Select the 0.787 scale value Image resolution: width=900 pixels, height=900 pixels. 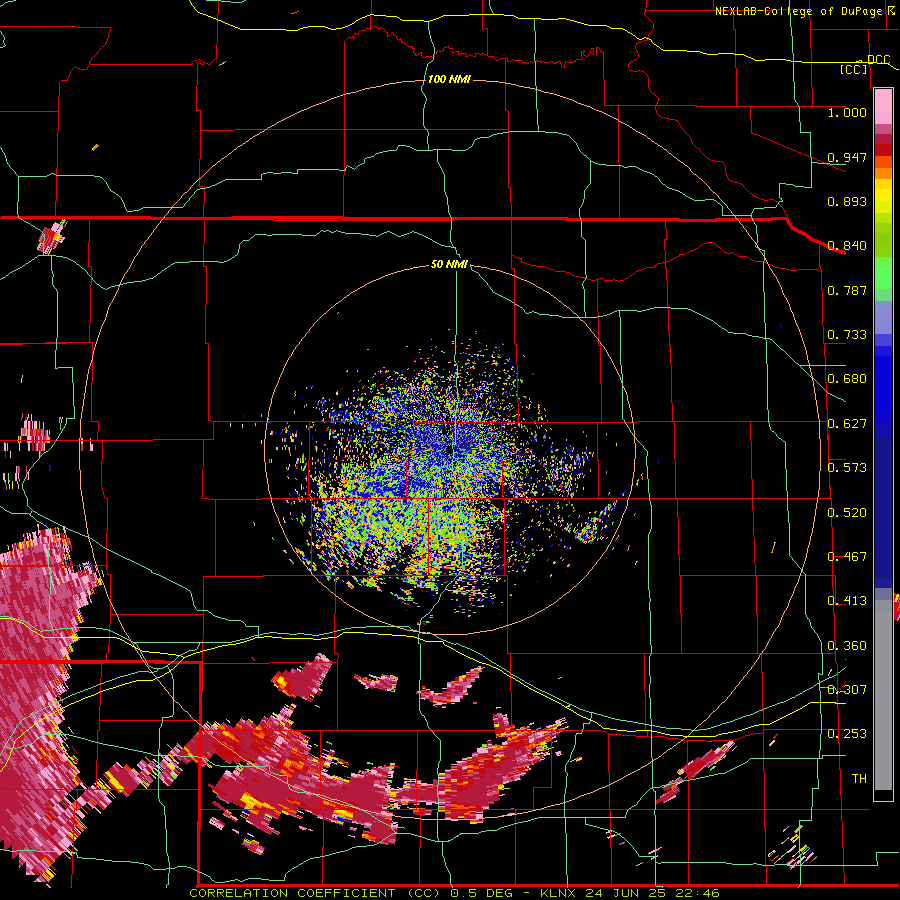[847, 290]
